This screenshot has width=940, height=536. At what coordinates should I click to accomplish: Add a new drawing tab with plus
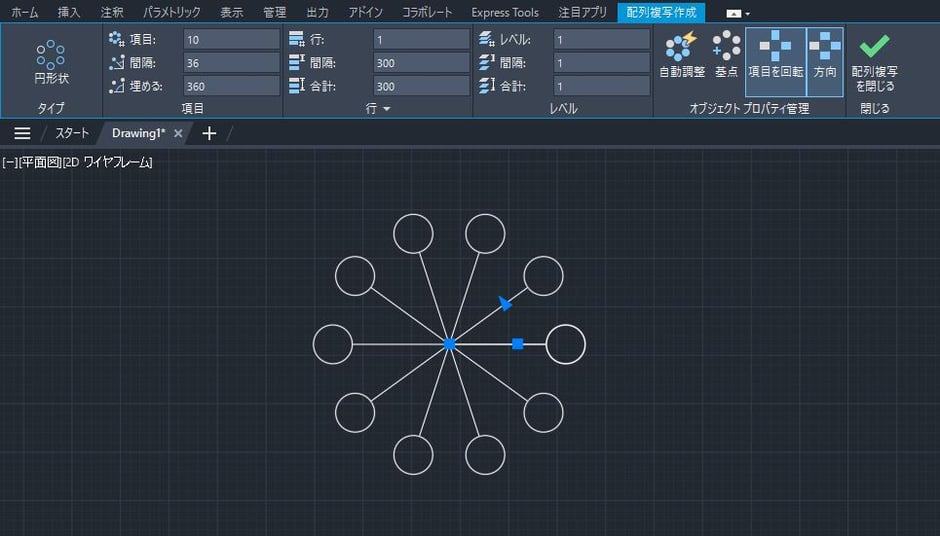point(208,133)
